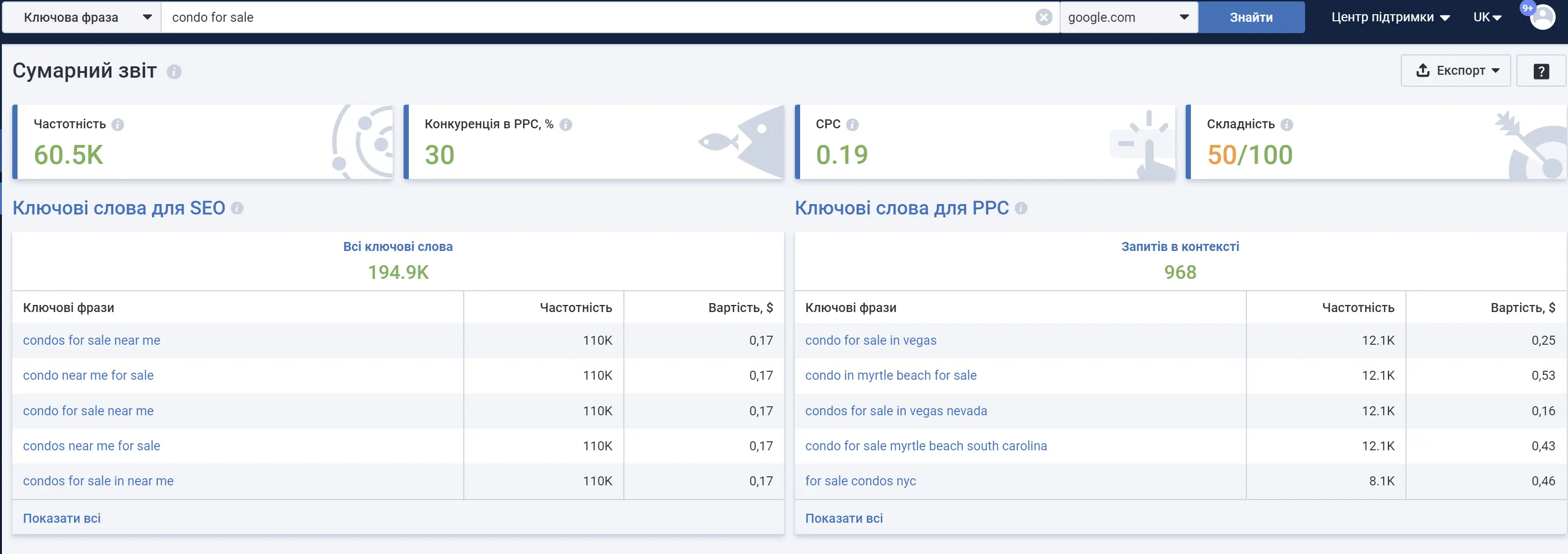
Task: Click the export download arrow icon
Action: (1423, 71)
